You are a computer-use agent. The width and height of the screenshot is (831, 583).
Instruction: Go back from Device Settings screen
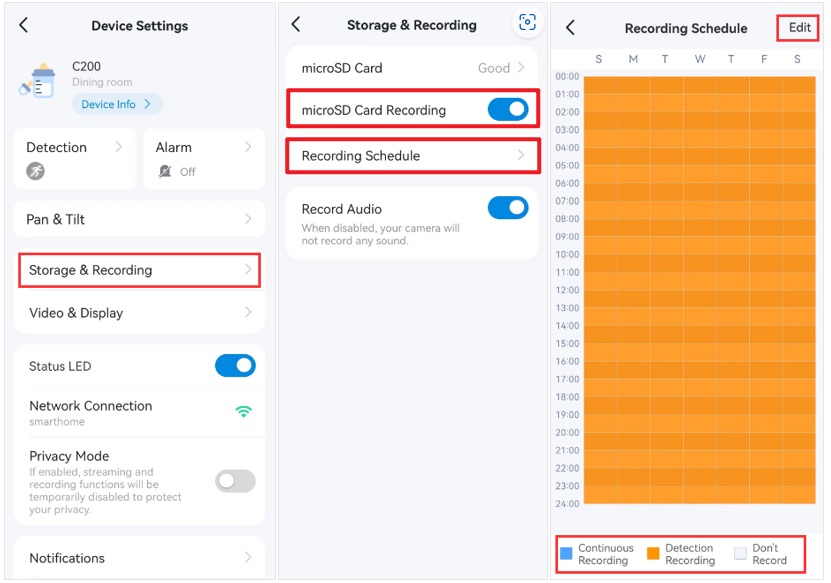24,26
